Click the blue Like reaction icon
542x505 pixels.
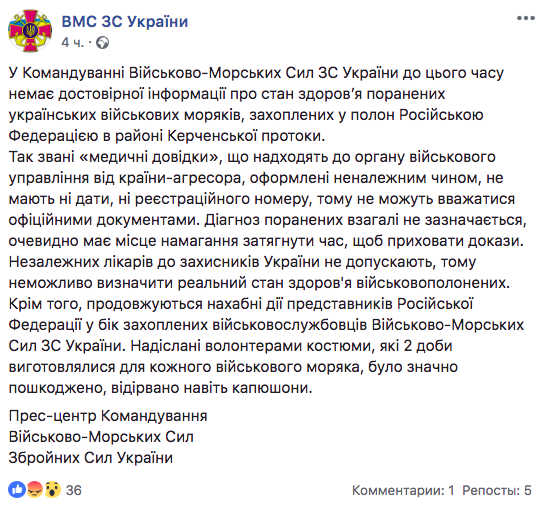click(x=17, y=489)
